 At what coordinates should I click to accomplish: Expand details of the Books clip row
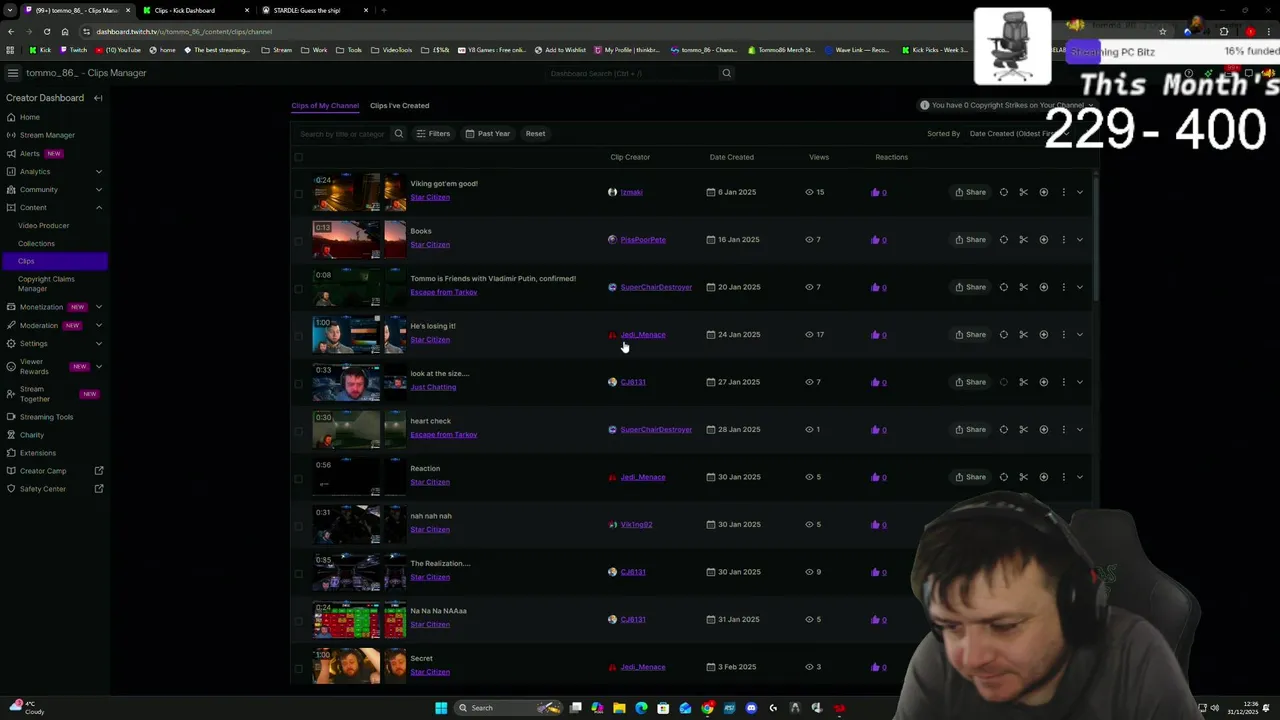[1080, 240]
